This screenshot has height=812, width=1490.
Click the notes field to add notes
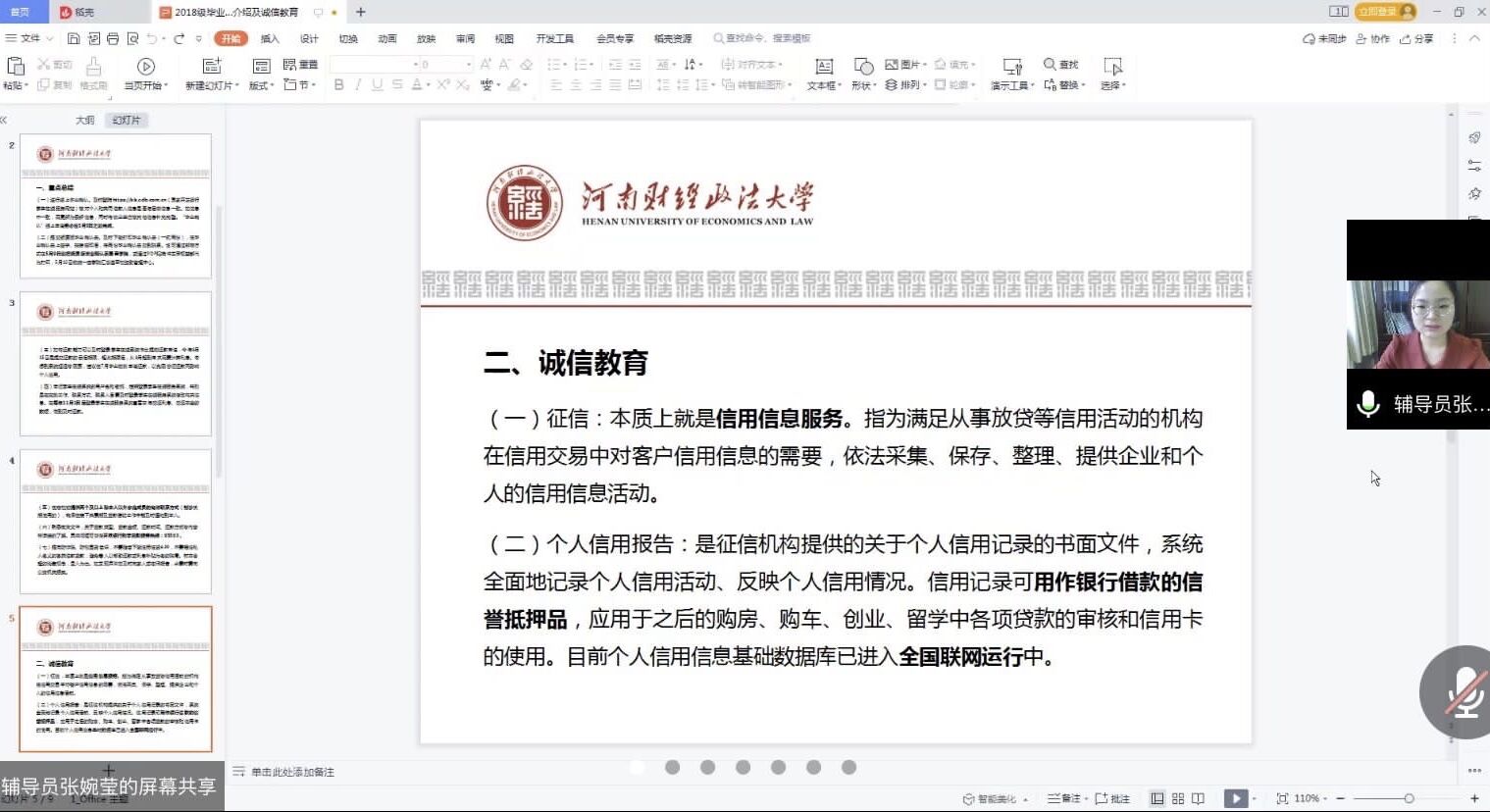click(292, 772)
